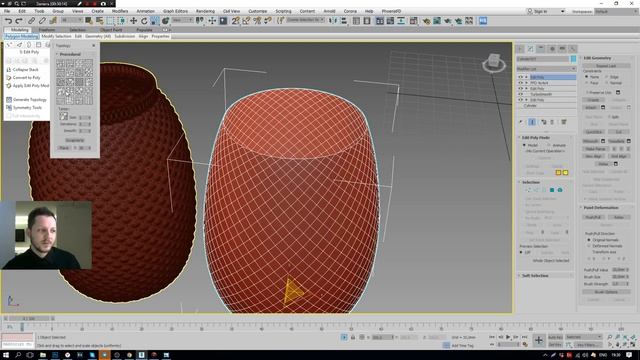Click Configure Modifier Sets icon
The width and height of the screenshot is (640, 360).
[564, 122]
